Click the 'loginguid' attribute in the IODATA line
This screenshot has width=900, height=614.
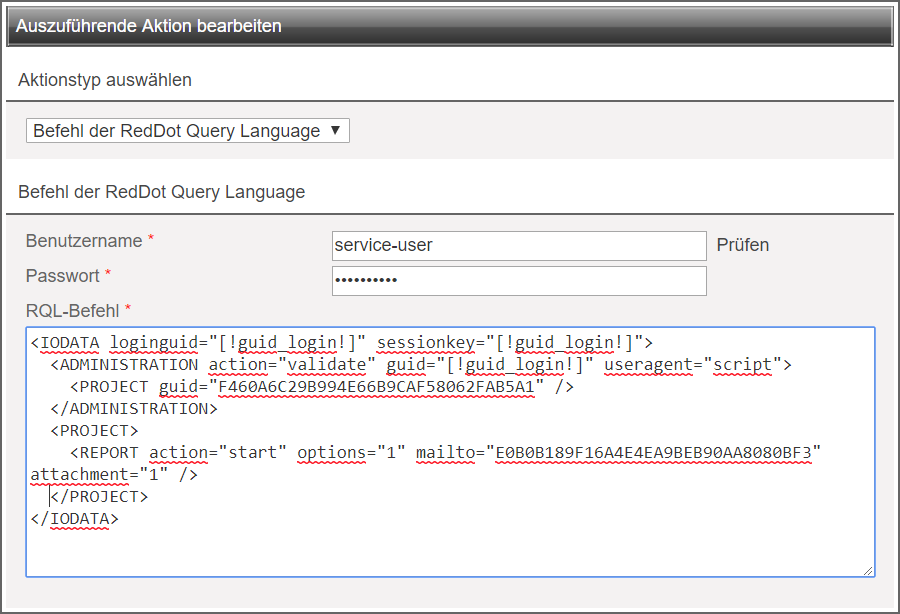tap(154, 343)
